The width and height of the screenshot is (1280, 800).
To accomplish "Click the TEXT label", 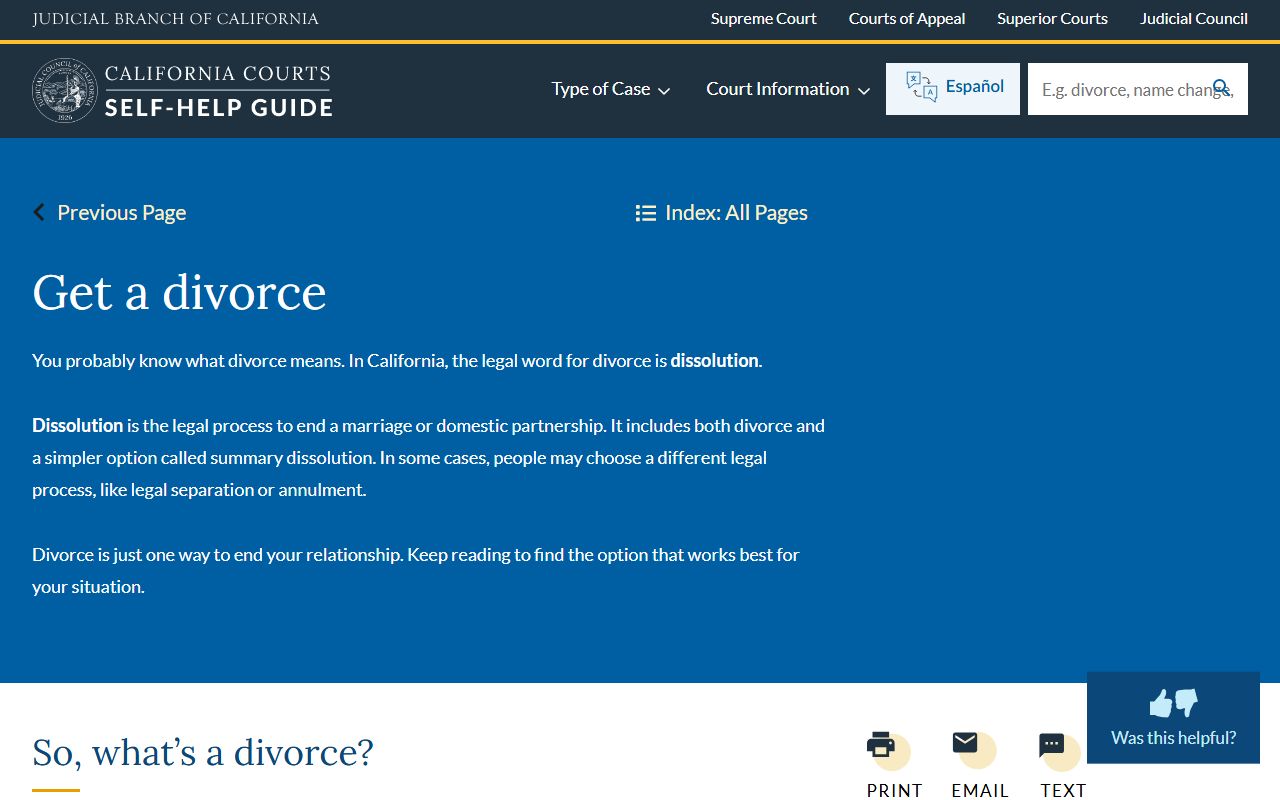I will click(1063, 790).
